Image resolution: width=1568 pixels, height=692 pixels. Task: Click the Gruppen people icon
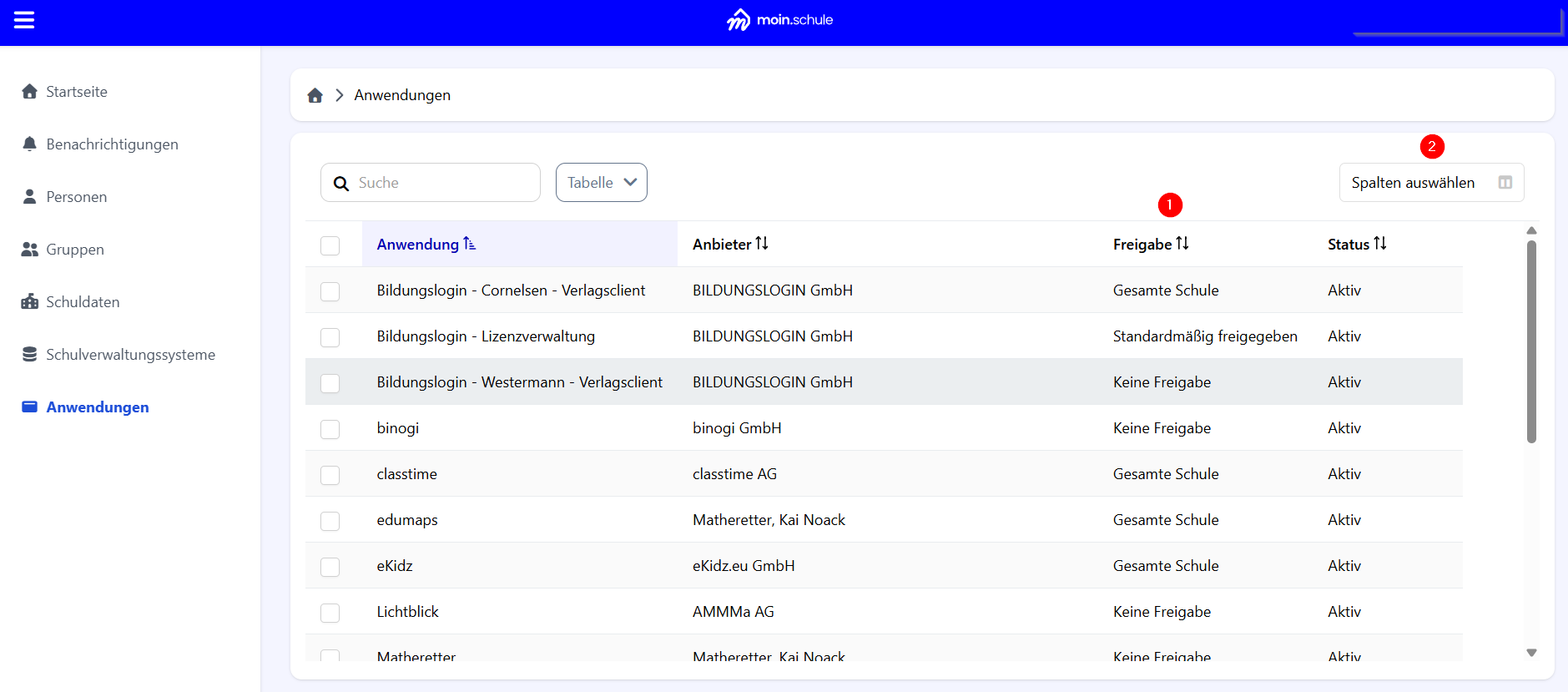pos(30,249)
